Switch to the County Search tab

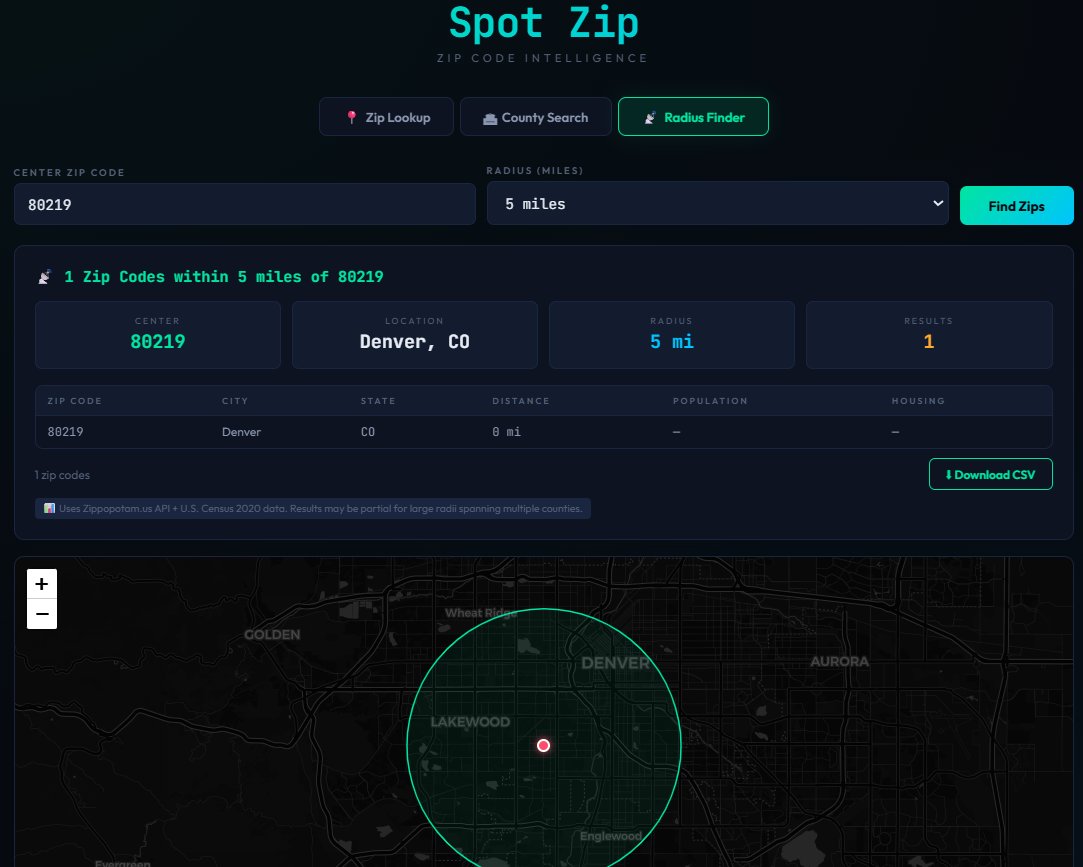[536, 117]
